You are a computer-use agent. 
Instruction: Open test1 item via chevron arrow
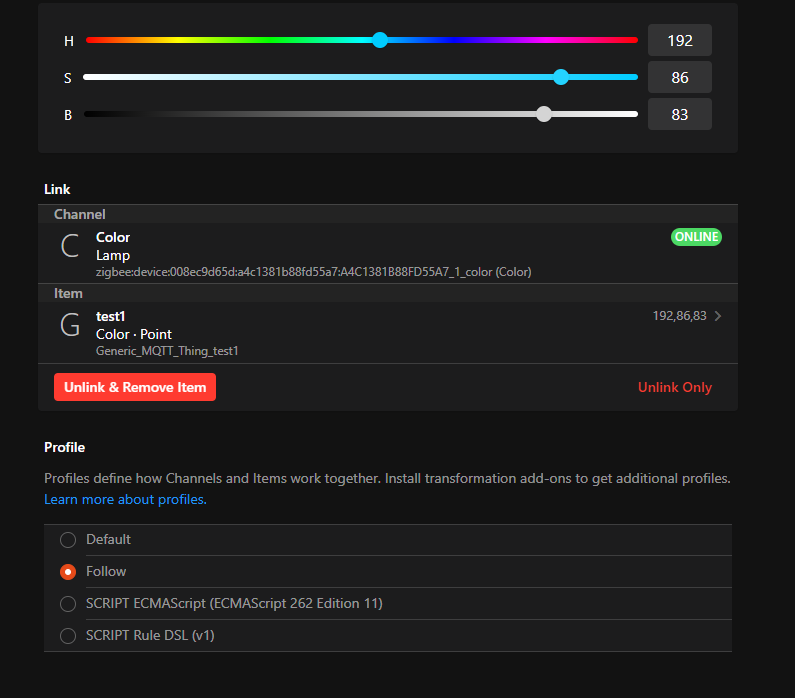[x=718, y=317]
